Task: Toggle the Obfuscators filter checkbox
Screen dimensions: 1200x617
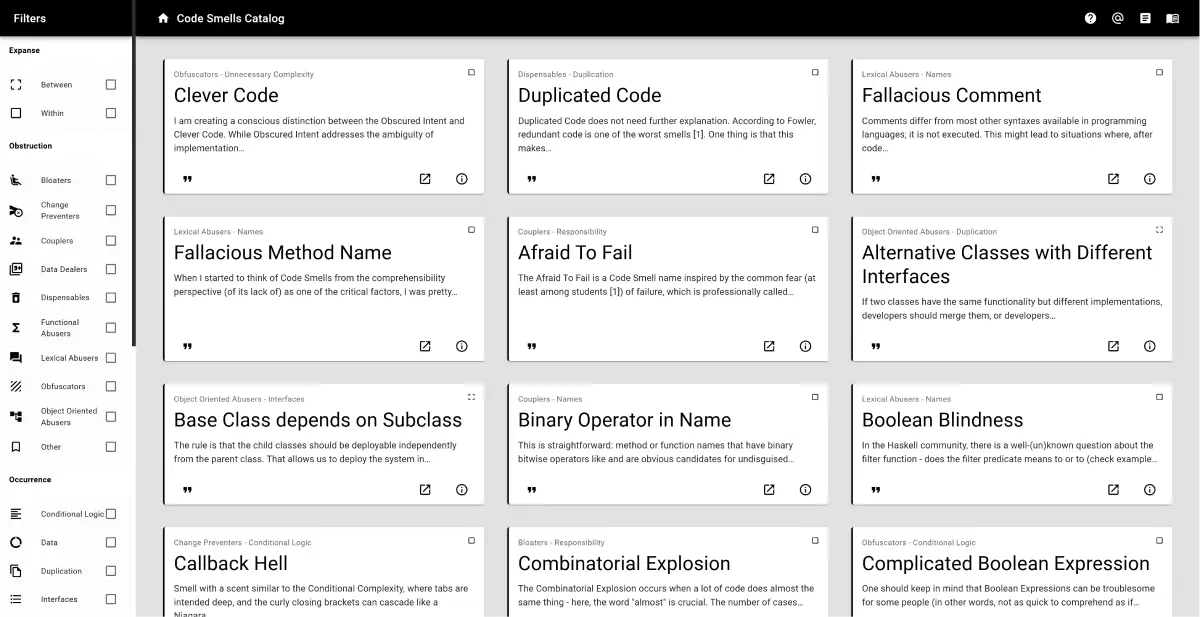Action: point(111,386)
